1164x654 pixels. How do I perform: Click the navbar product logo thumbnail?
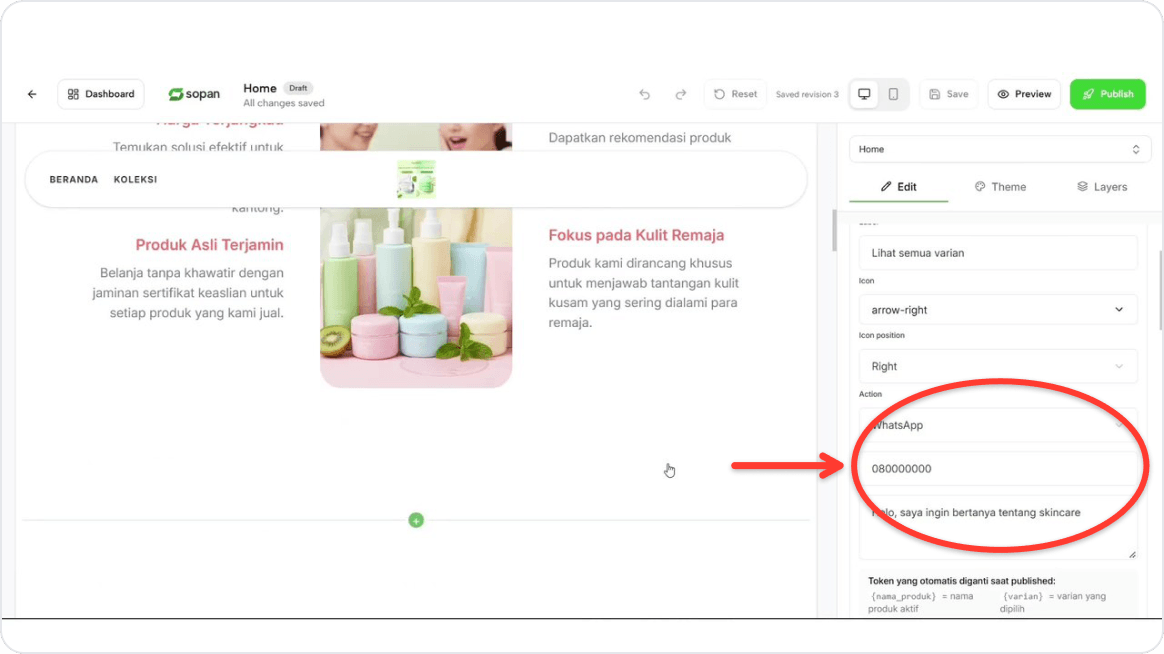click(x=416, y=179)
